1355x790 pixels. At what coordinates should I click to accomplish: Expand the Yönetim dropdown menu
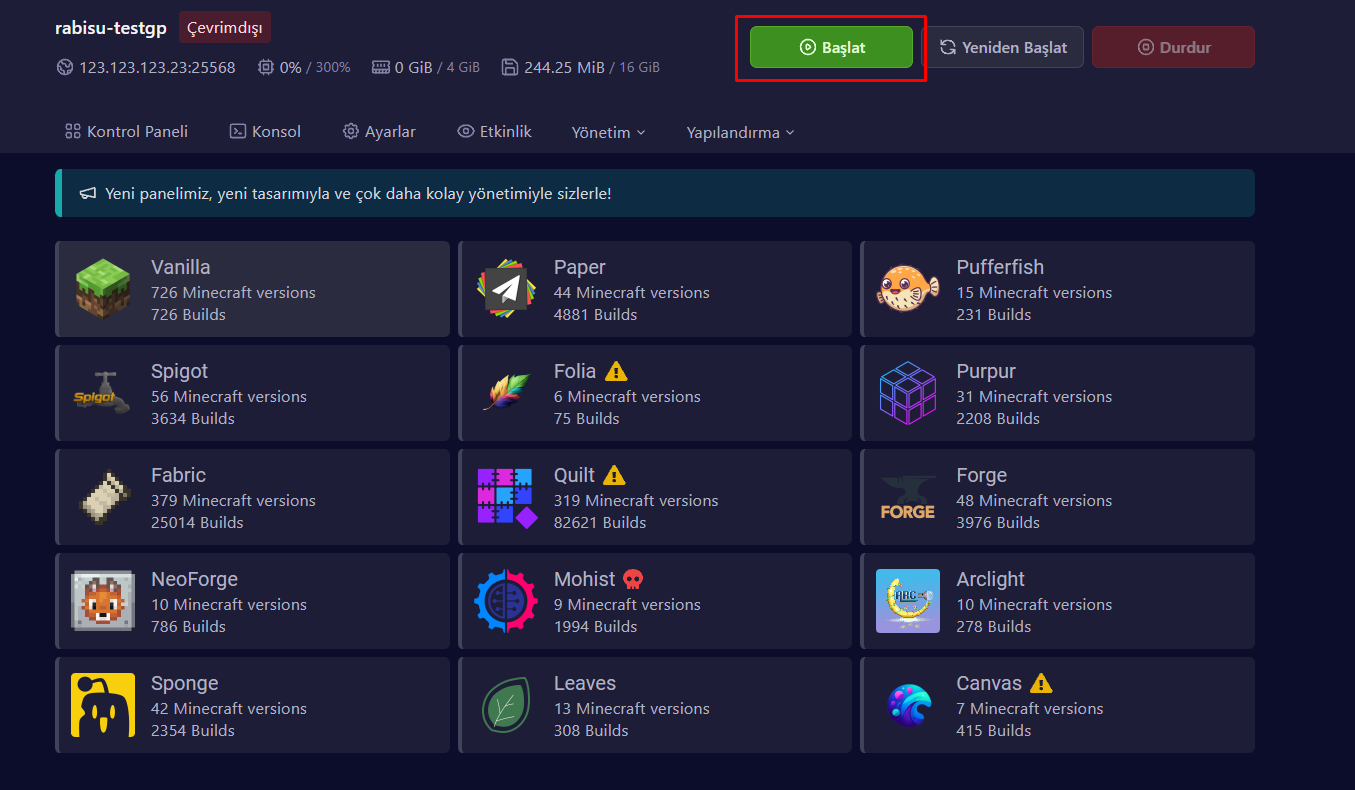point(608,132)
